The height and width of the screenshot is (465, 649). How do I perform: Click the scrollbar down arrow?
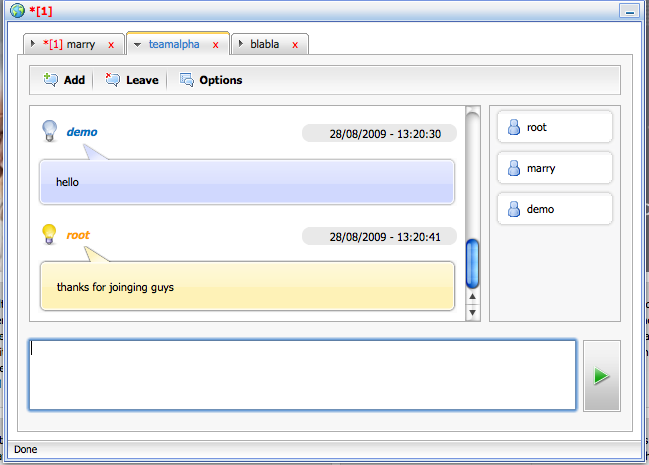tap(472, 313)
